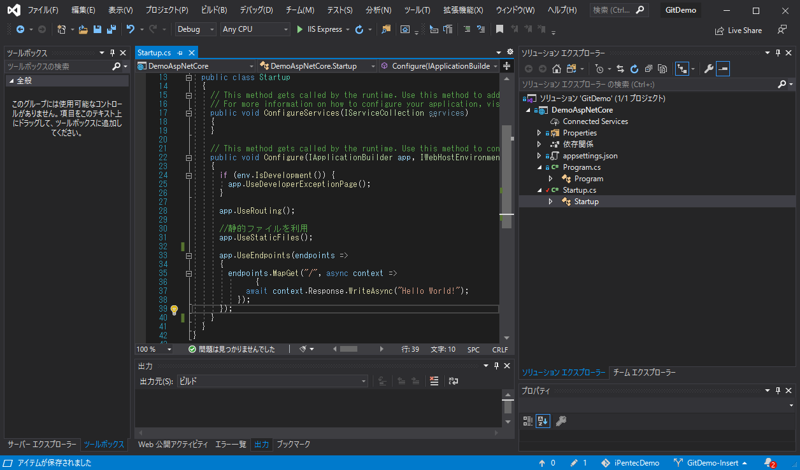Switch to ブックマーク tab
Viewport: 800px width, 470px height.
pos(293,444)
